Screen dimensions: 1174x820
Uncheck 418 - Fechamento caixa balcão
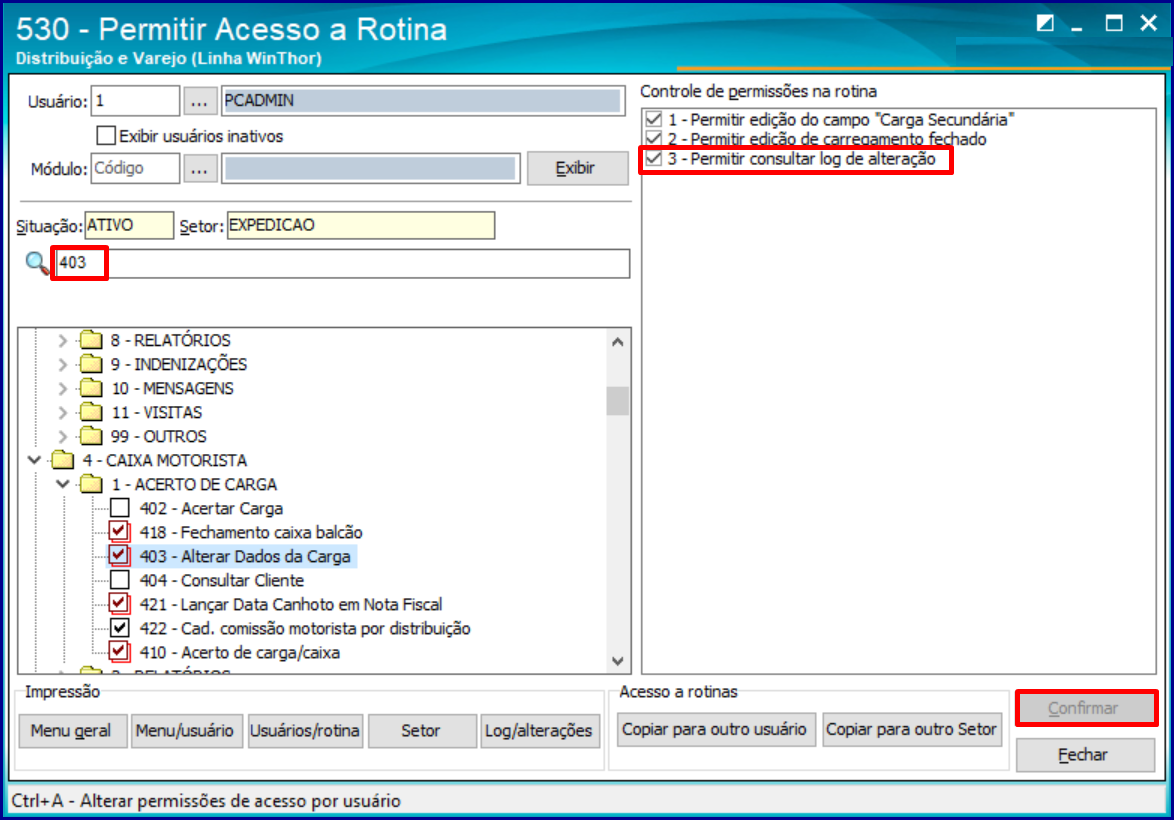(x=120, y=532)
